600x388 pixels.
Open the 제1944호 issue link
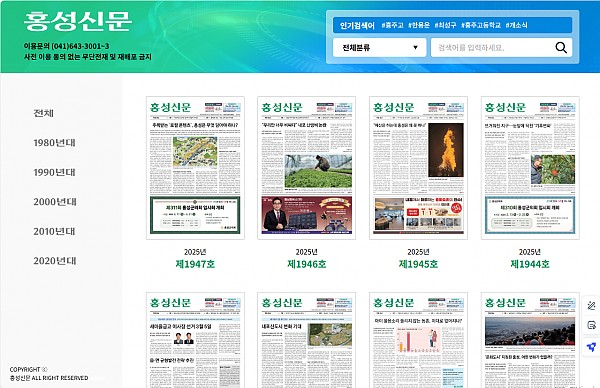point(530,264)
